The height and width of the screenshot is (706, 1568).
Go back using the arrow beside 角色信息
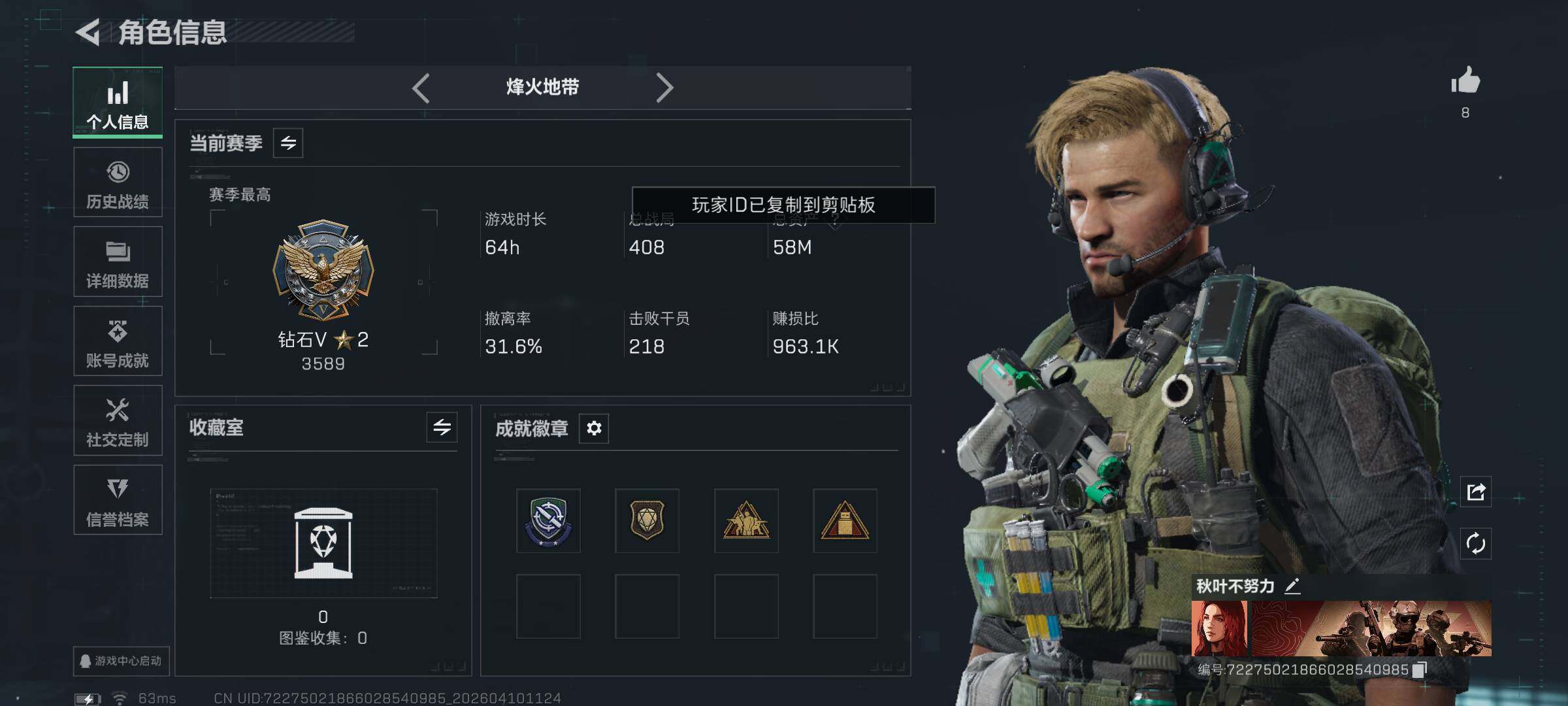tap(89, 32)
